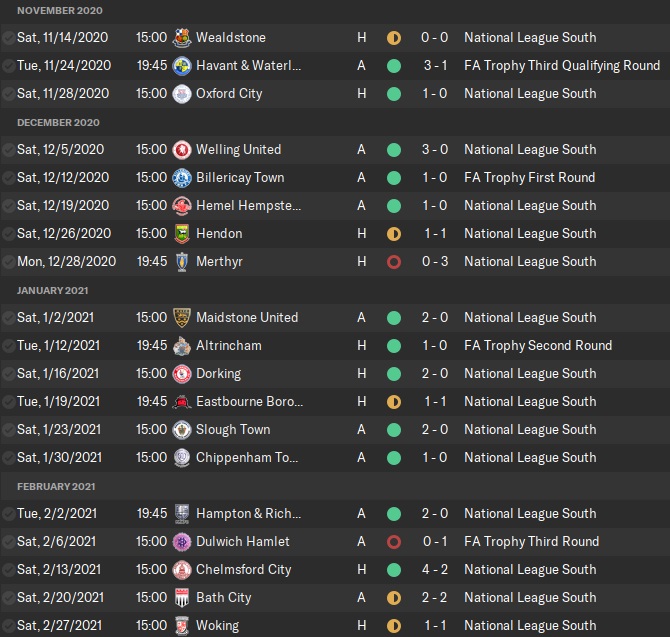Click the red loss indicator for Merthyr
The height and width of the screenshot is (637, 670).
point(394,262)
